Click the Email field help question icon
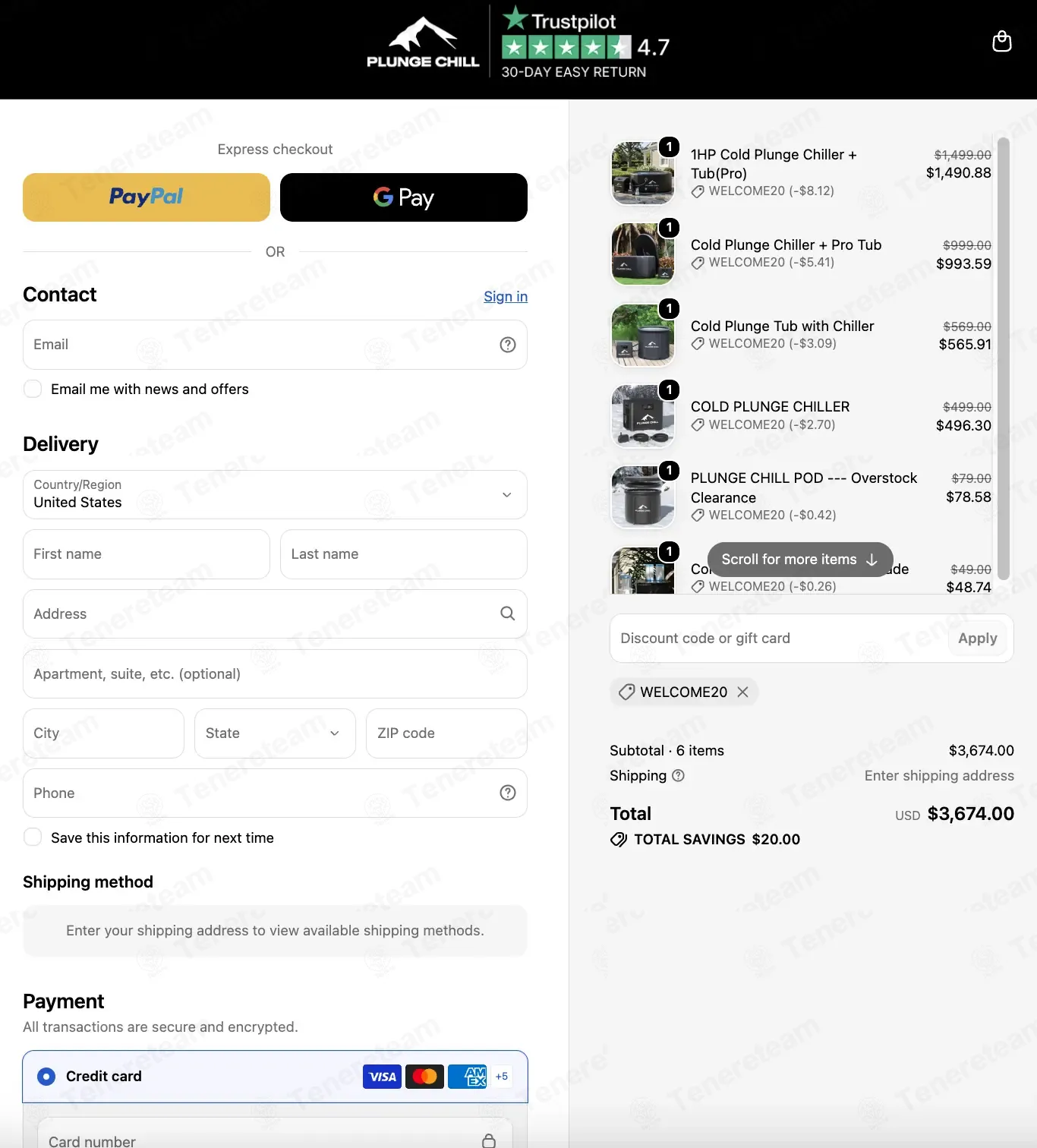The width and height of the screenshot is (1037, 1148). pos(508,345)
